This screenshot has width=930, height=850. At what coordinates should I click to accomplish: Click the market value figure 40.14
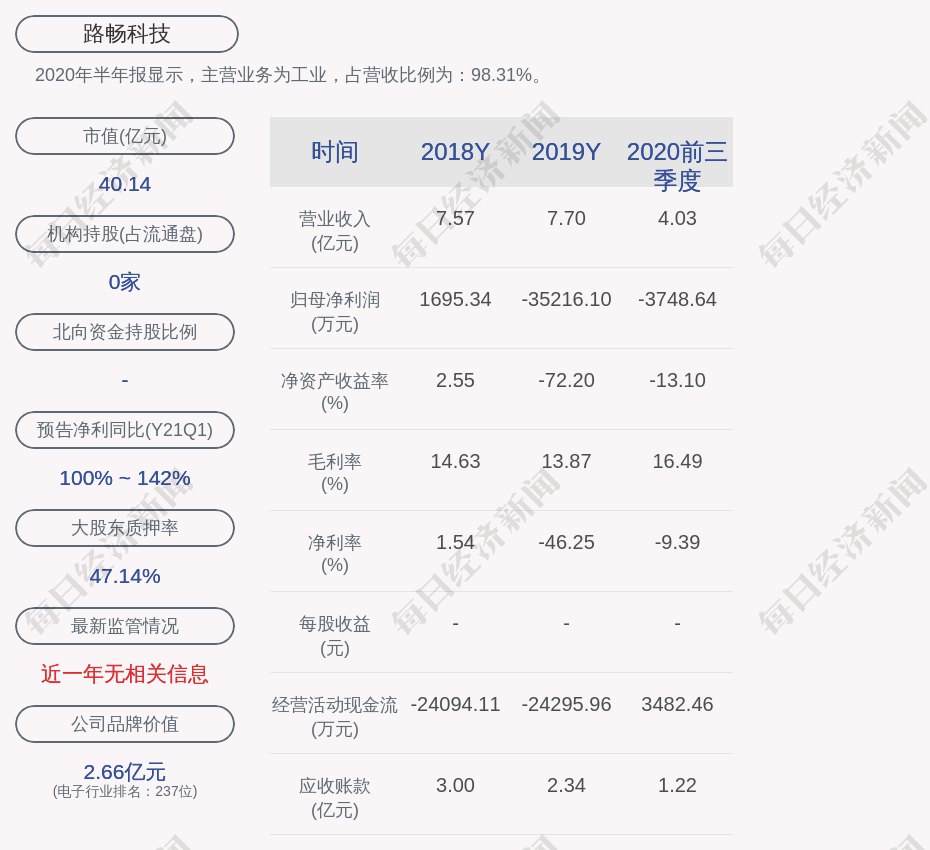coord(125,184)
